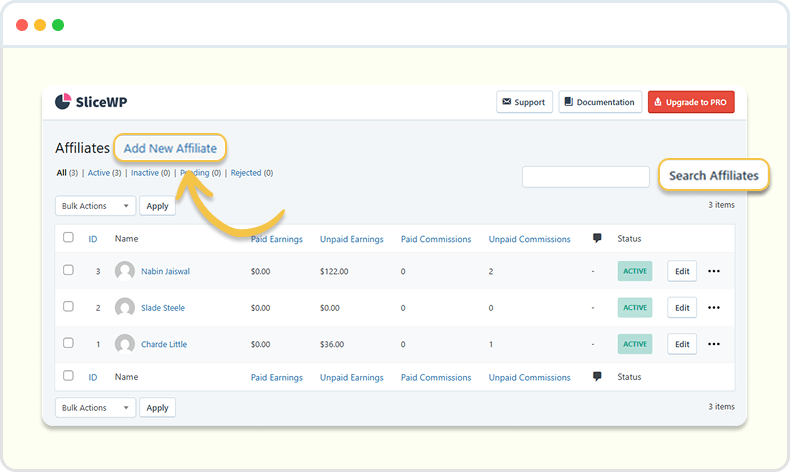Sort by Paid Earnings in table footer
This screenshot has height=472, width=790.
click(x=277, y=377)
